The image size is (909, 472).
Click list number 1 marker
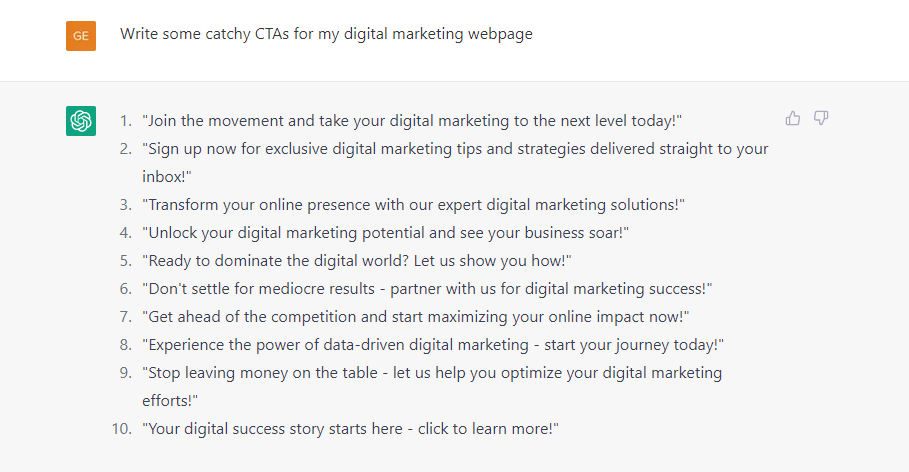(126, 121)
